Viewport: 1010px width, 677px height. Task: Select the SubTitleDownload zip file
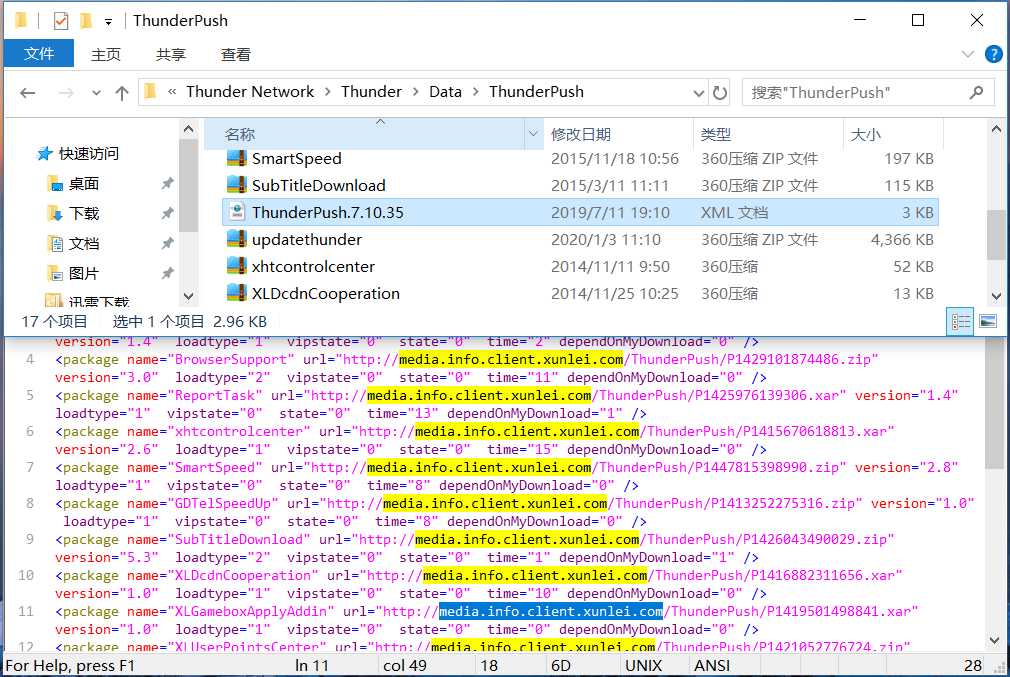(580, 186)
